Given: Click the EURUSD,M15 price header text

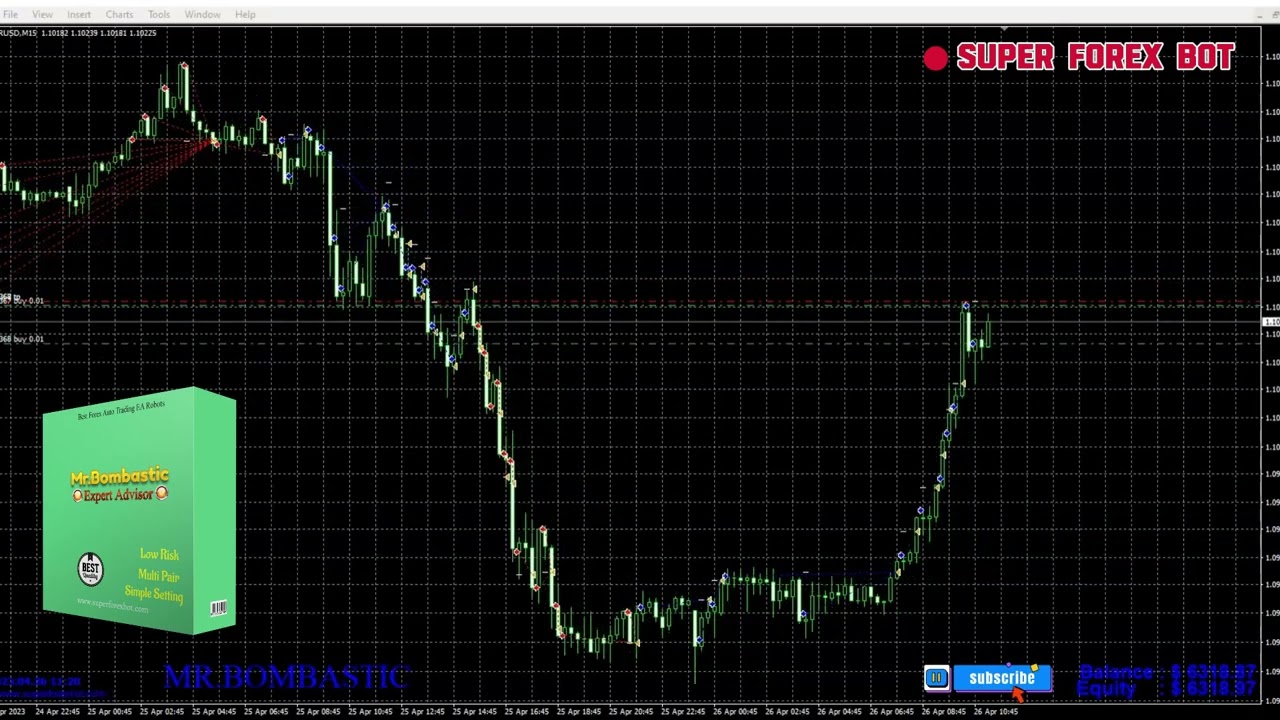Looking at the screenshot, I should coord(78,33).
